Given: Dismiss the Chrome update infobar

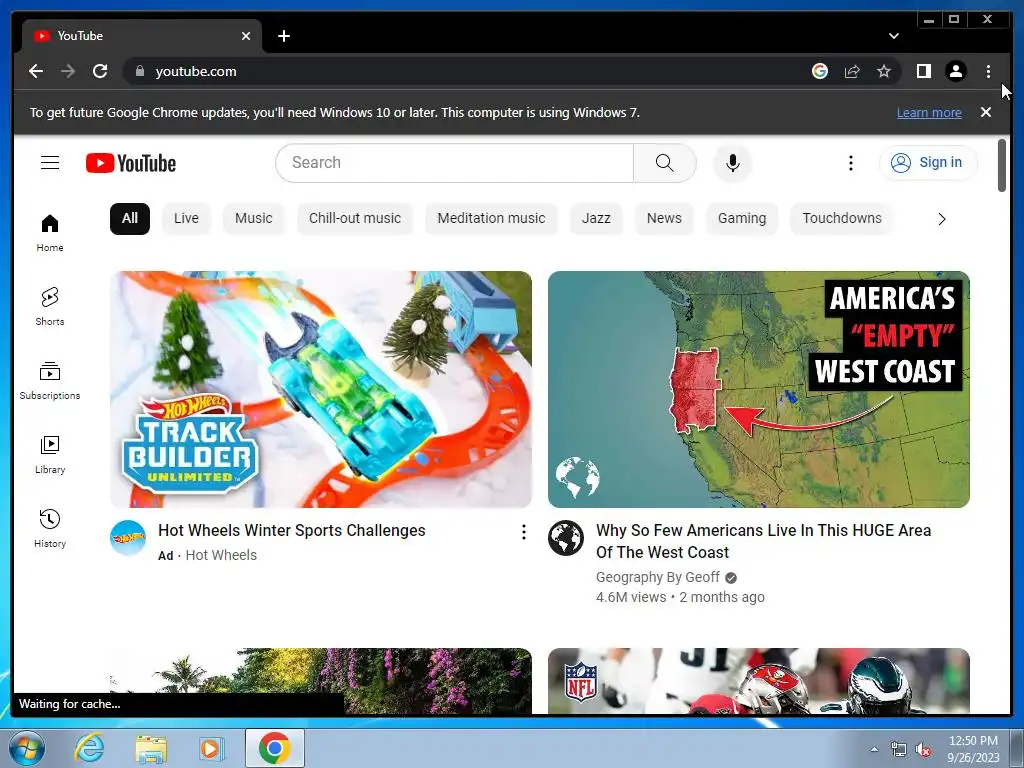Looking at the screenshot, I should coord(985,112).
